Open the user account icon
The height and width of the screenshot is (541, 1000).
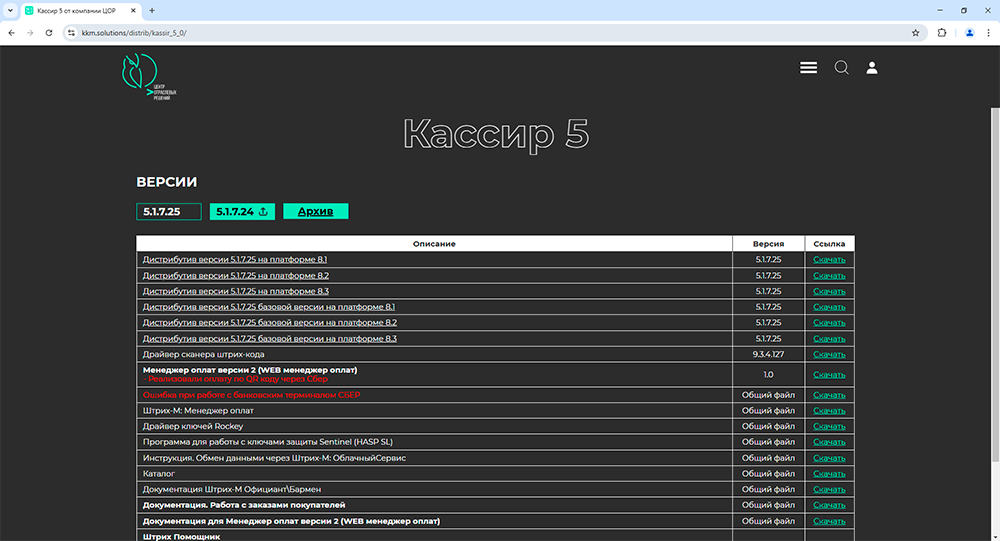872,68
